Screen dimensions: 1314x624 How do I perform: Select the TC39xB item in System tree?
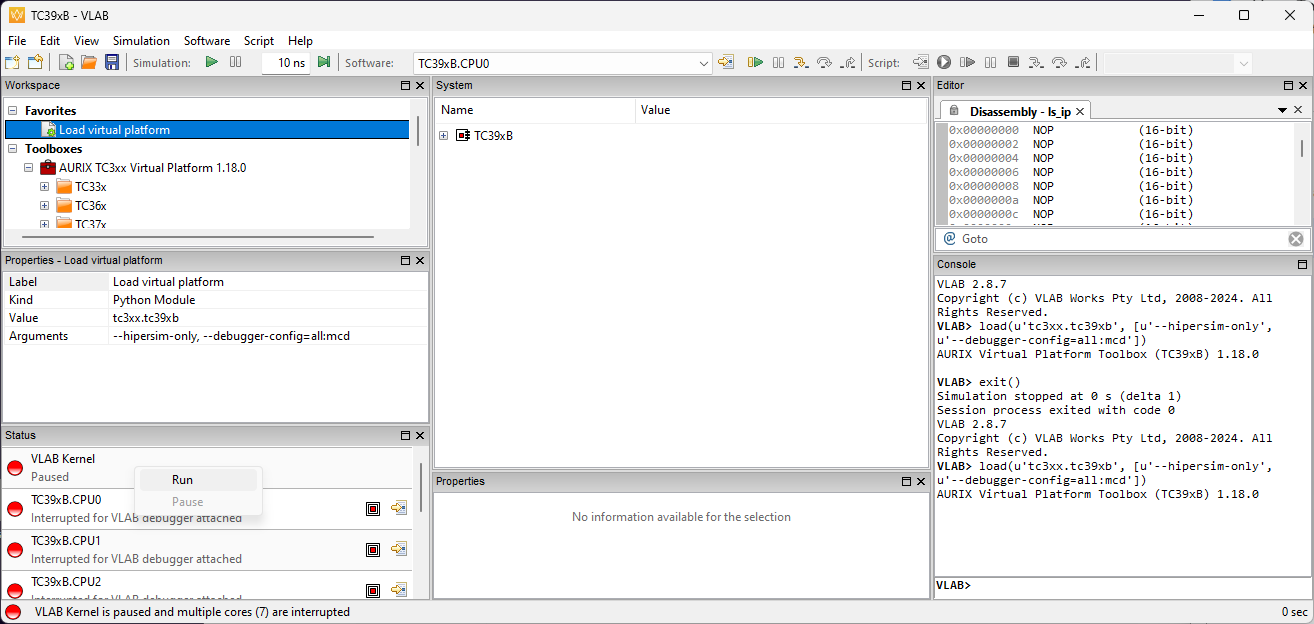point(493,135)
